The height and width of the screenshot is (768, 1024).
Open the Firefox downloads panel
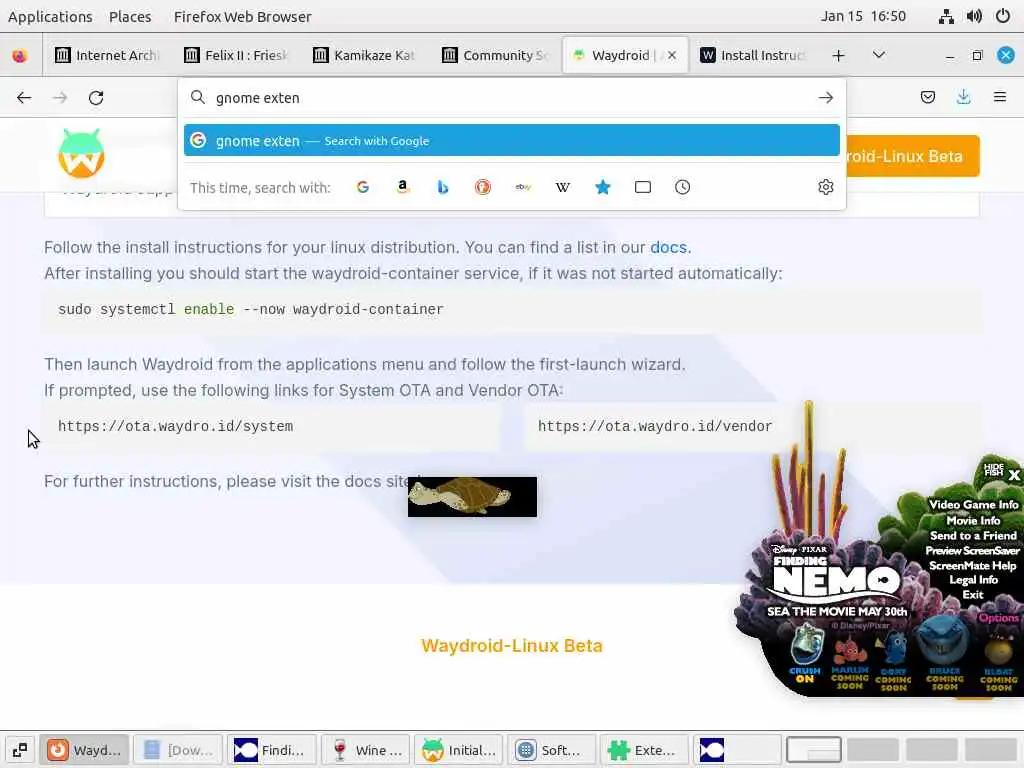(963, 97)
